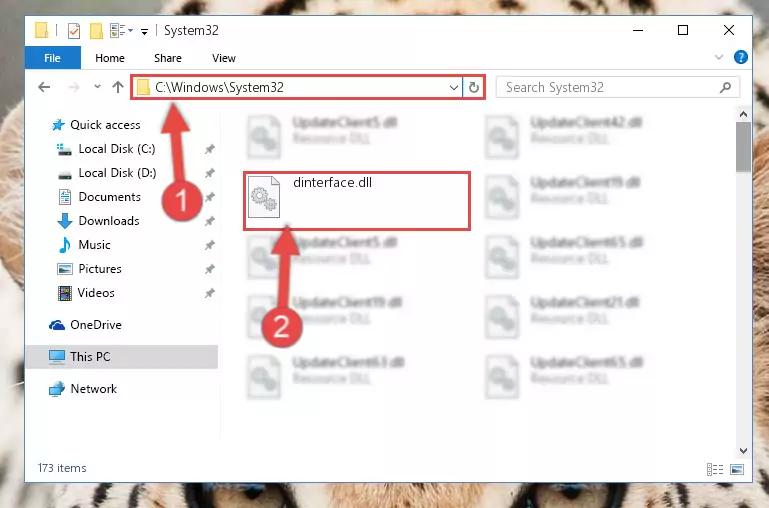Go up one folder level
Screen dimensions: 769x508
118,87
